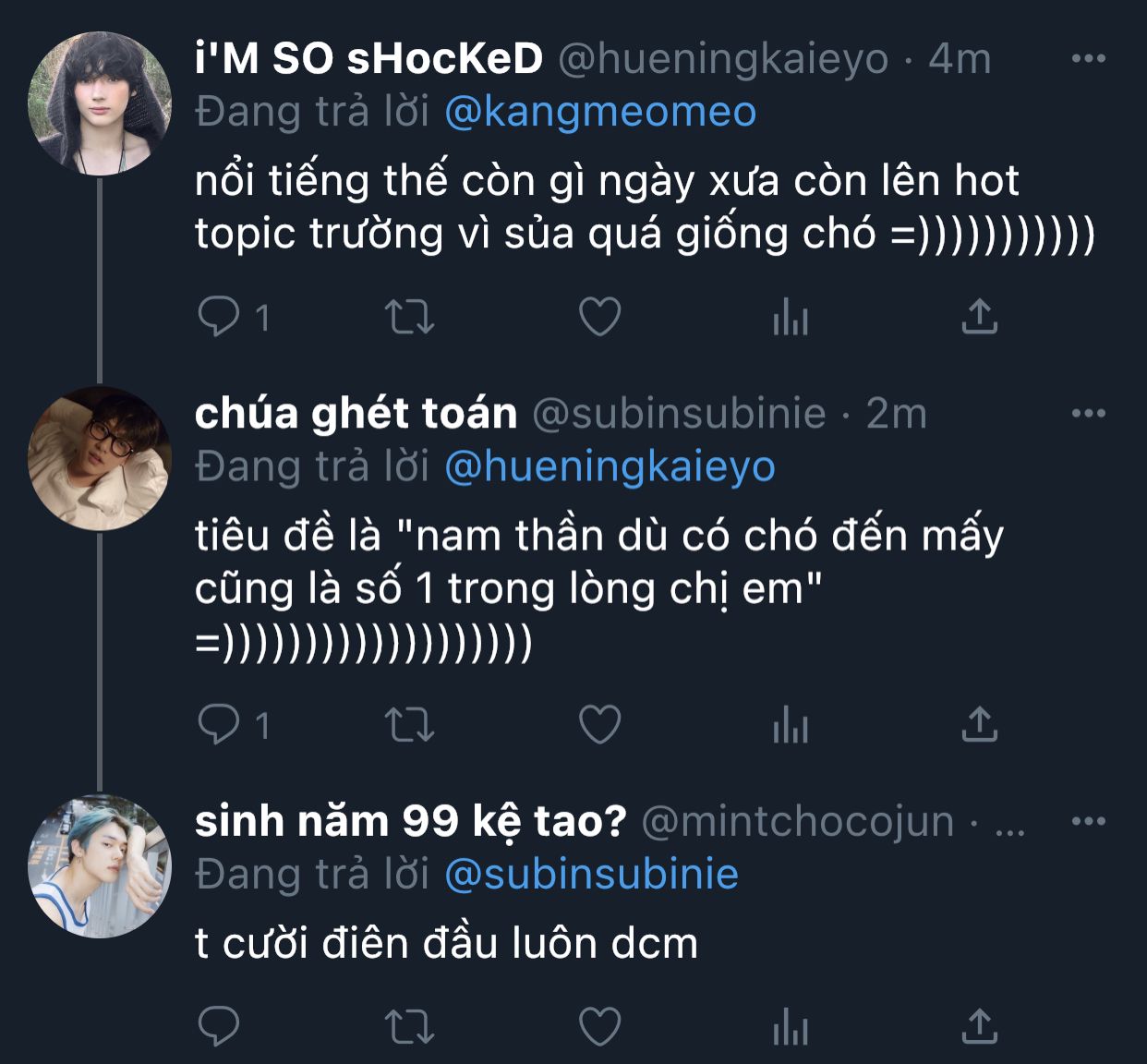Open the @subinsubinie reply mention link
The image size is (1147, 1064).
point(591,874)
